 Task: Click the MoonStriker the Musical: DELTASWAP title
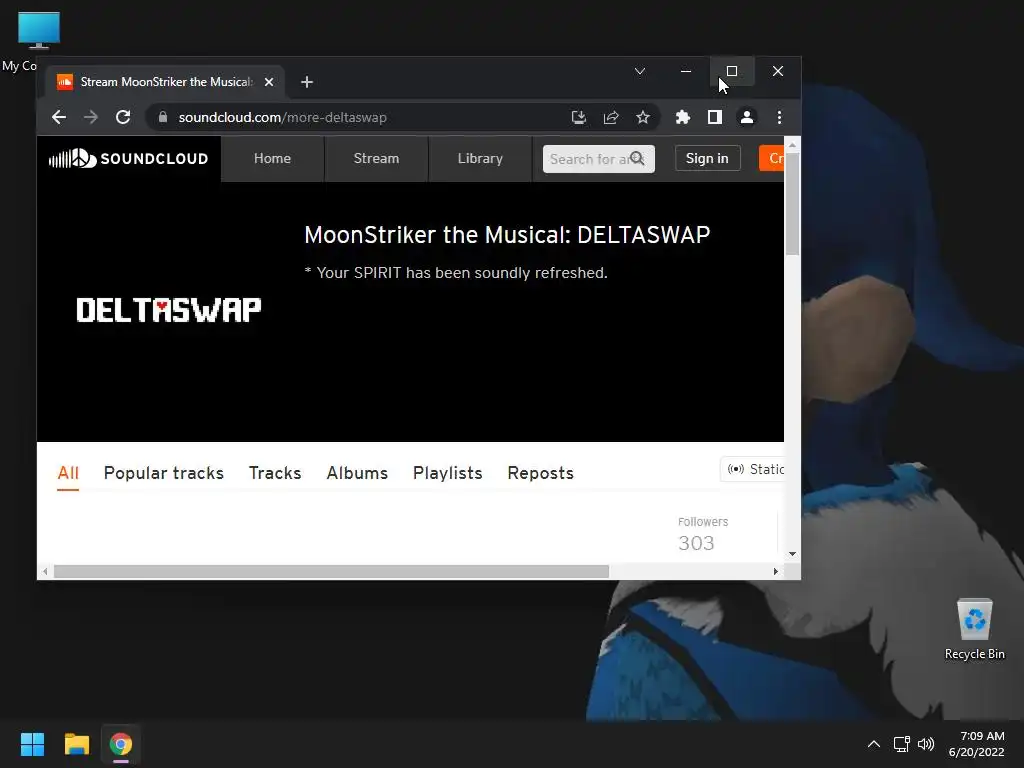click(x=507, y=235)
